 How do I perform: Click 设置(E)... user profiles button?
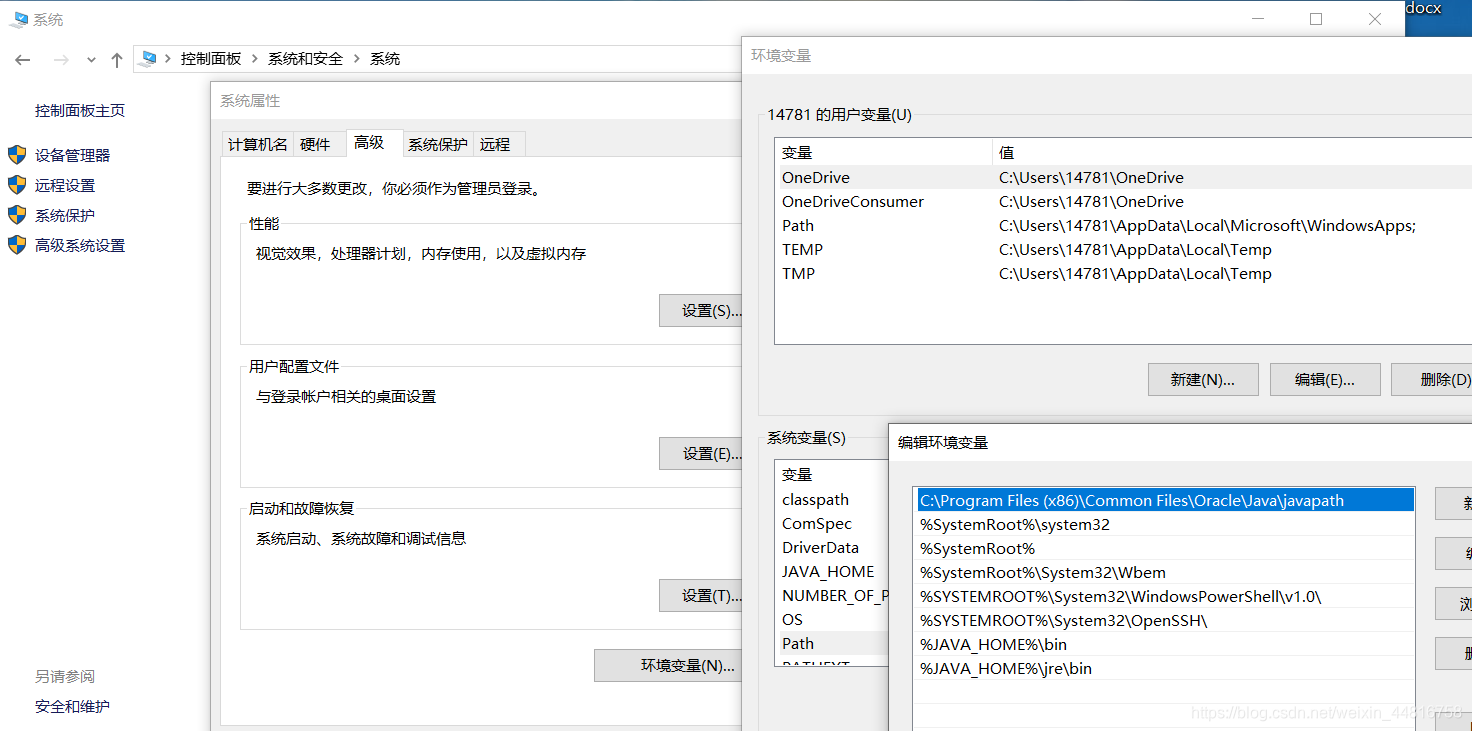(701, 454)
